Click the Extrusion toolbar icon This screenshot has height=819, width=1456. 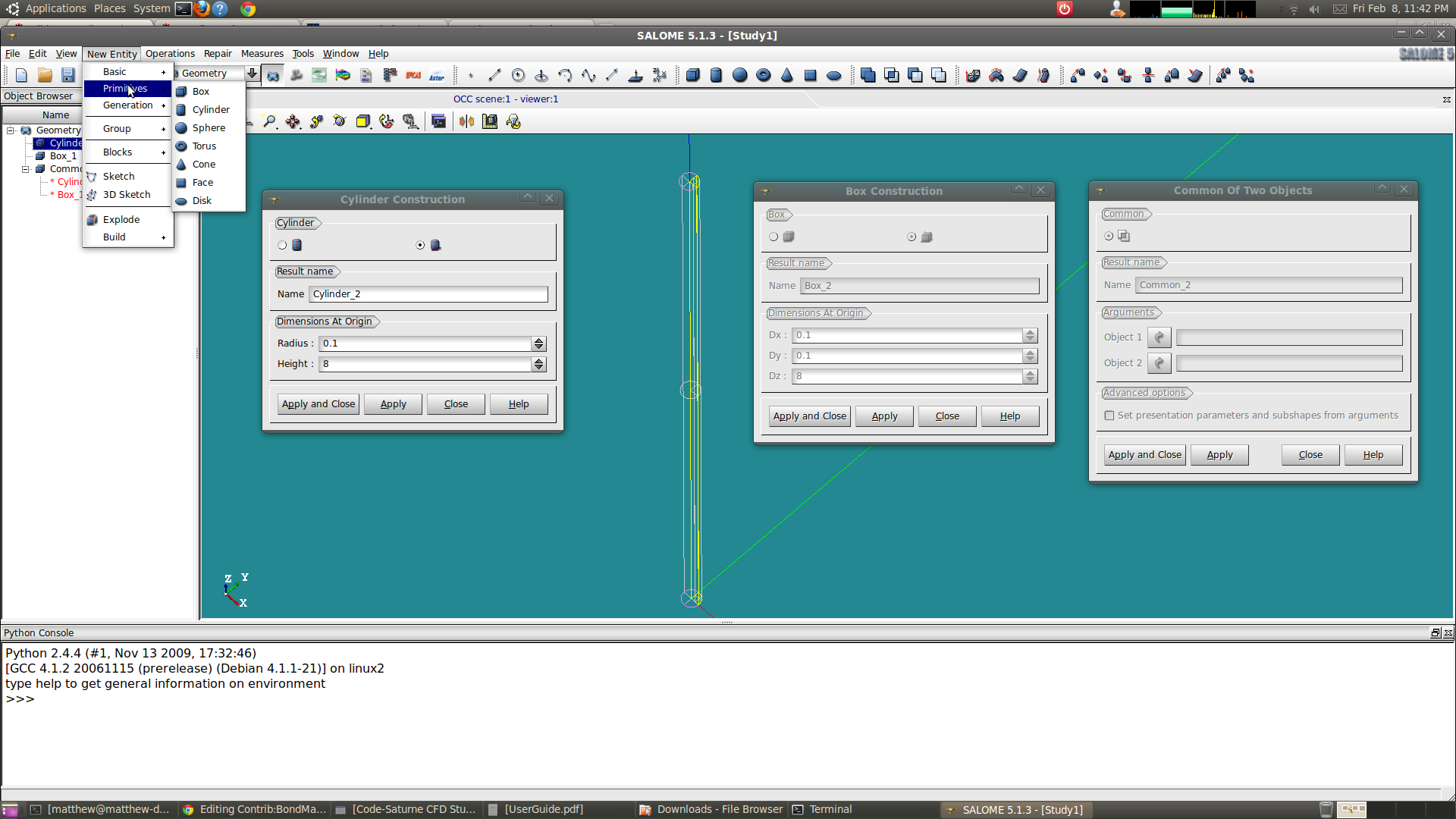click(x=973, y=75)
